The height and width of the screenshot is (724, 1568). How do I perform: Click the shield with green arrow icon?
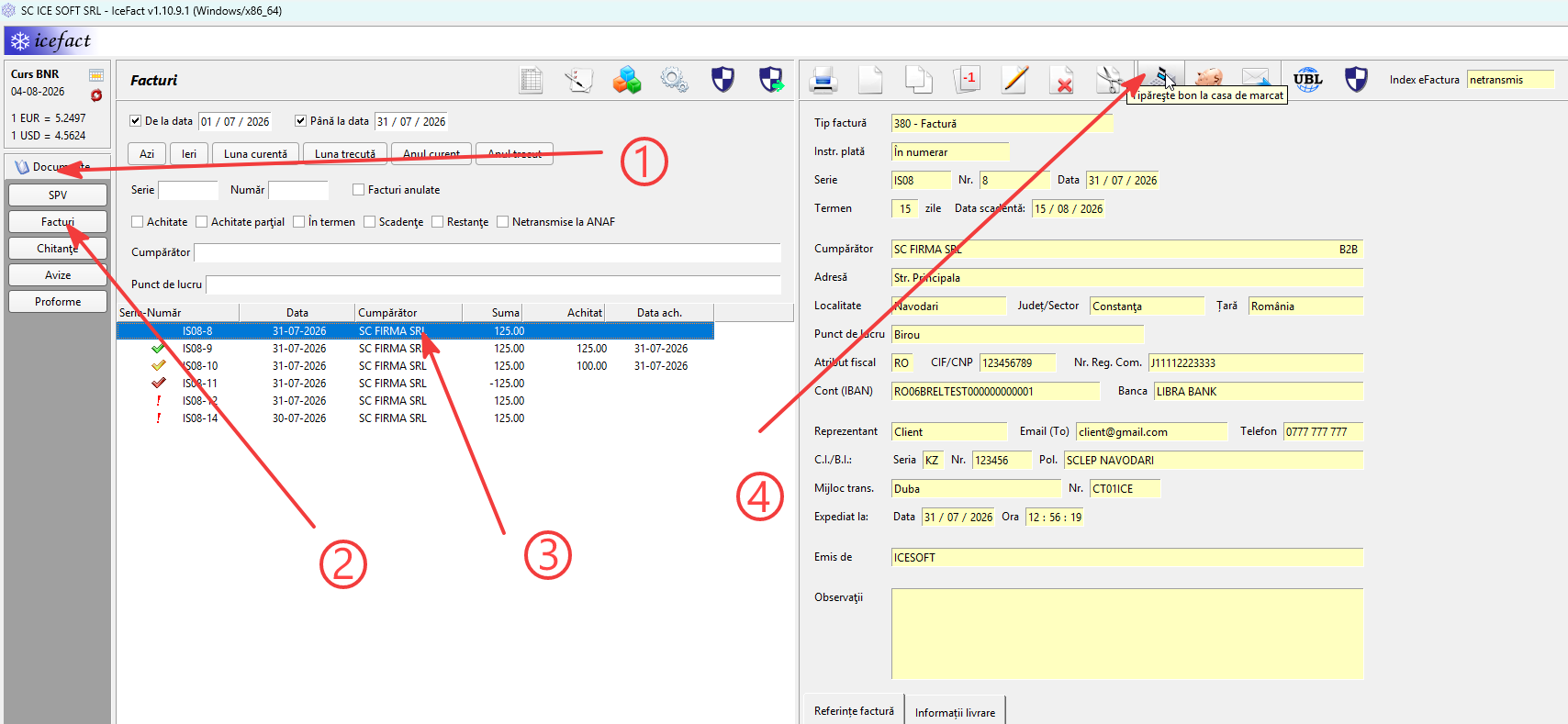771,80
